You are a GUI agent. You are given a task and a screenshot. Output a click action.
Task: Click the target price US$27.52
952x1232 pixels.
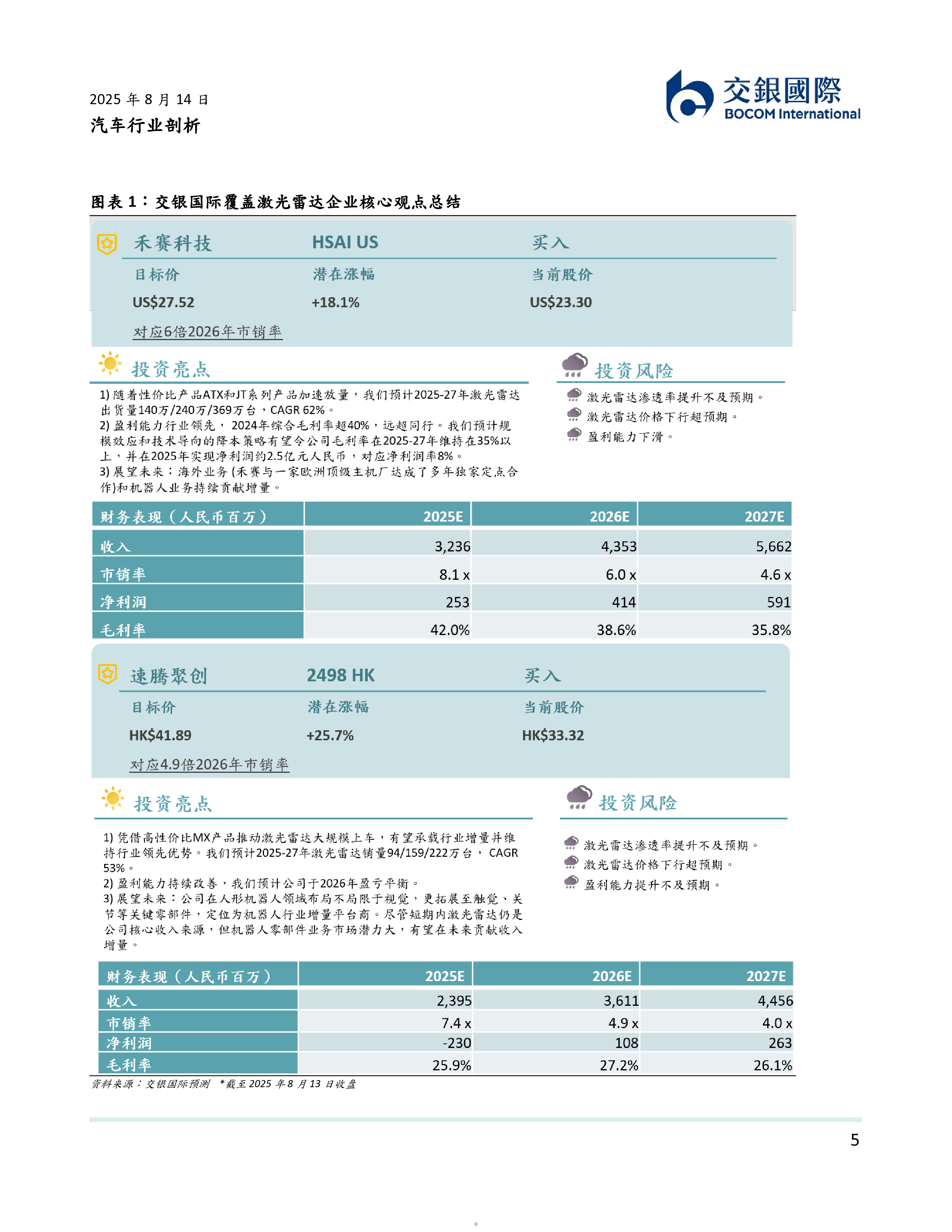click(x=164, y=302)
